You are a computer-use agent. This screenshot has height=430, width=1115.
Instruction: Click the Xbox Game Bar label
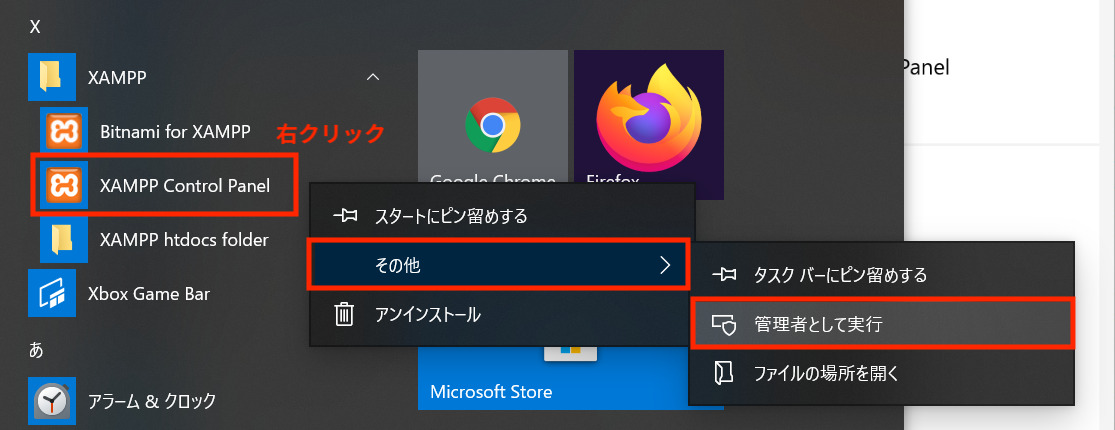149,293
